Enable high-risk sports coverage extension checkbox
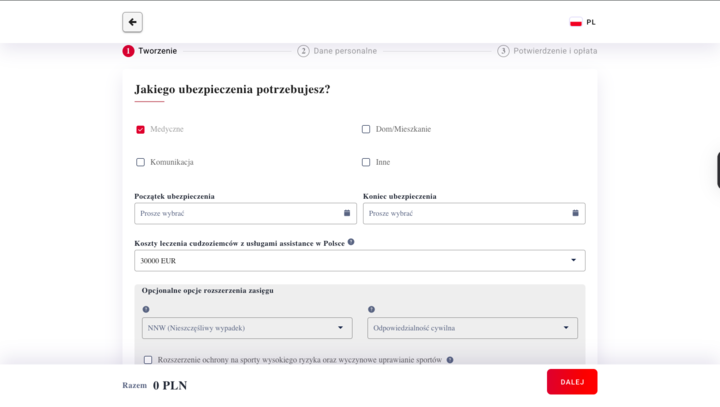The width and height of the screenshot is (720, 407). [x=148, y=360]
